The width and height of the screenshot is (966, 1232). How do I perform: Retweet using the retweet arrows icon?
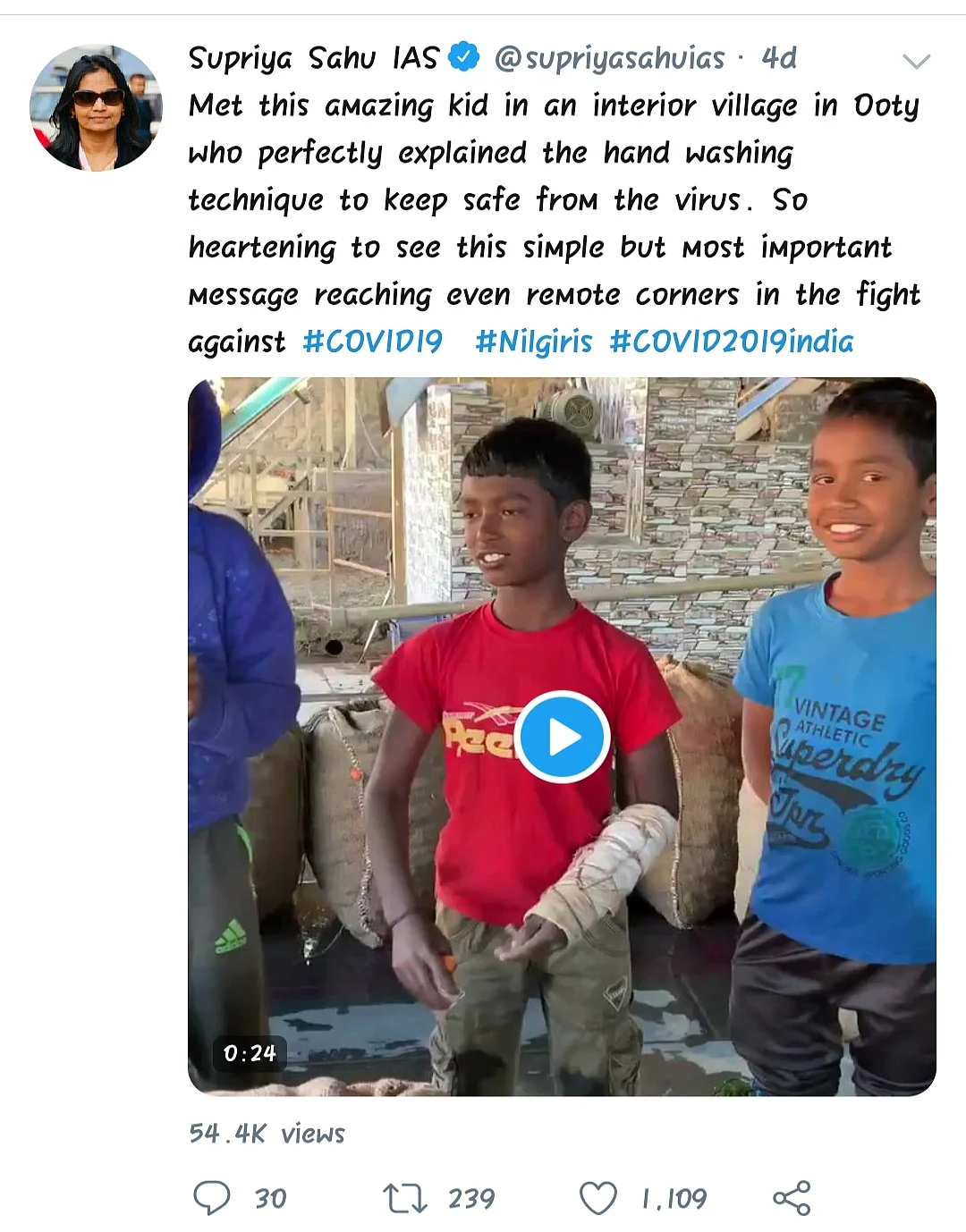tap(404, 1198)
